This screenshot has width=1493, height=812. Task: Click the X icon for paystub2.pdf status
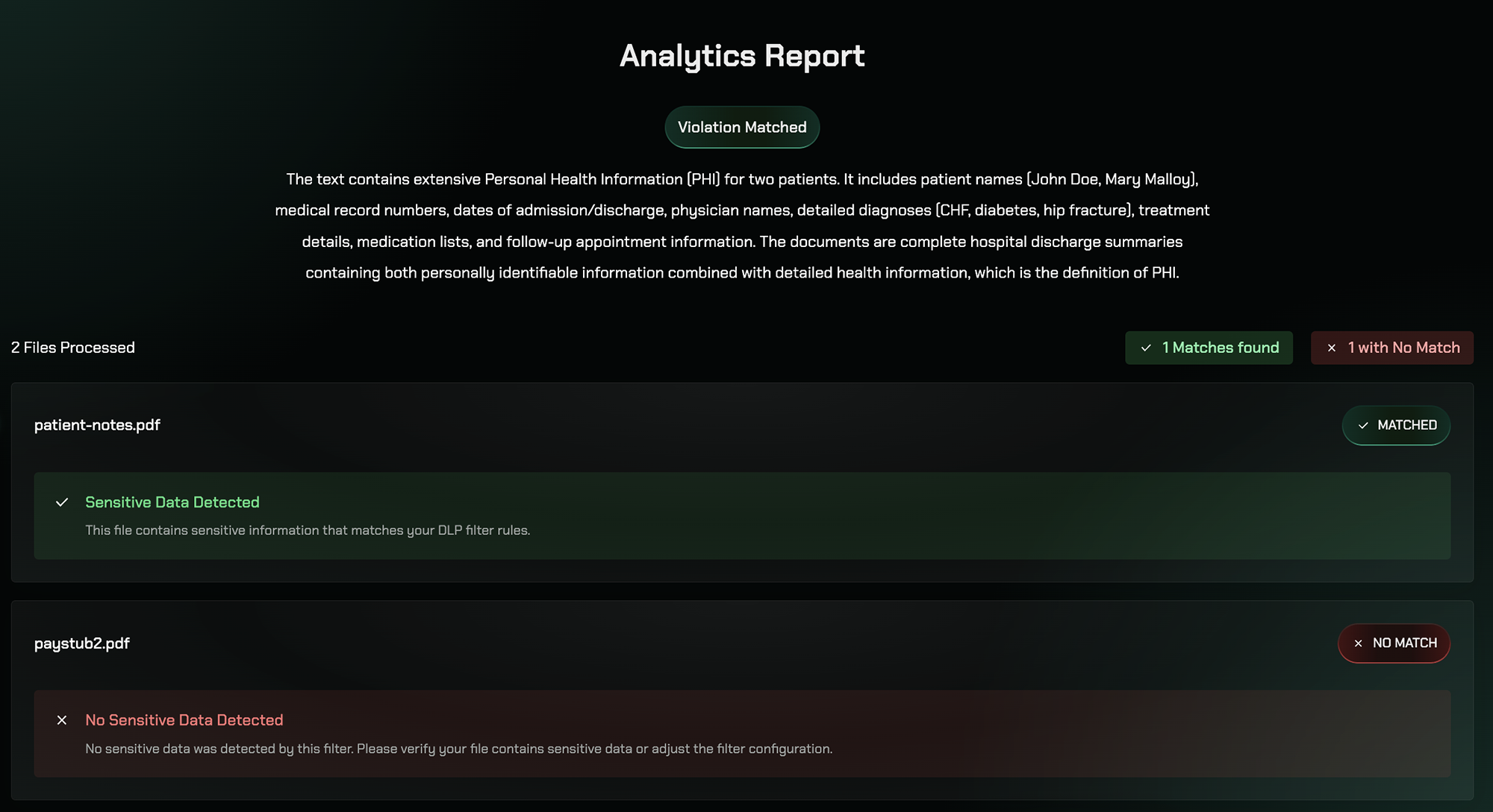tap(1359, 643)
